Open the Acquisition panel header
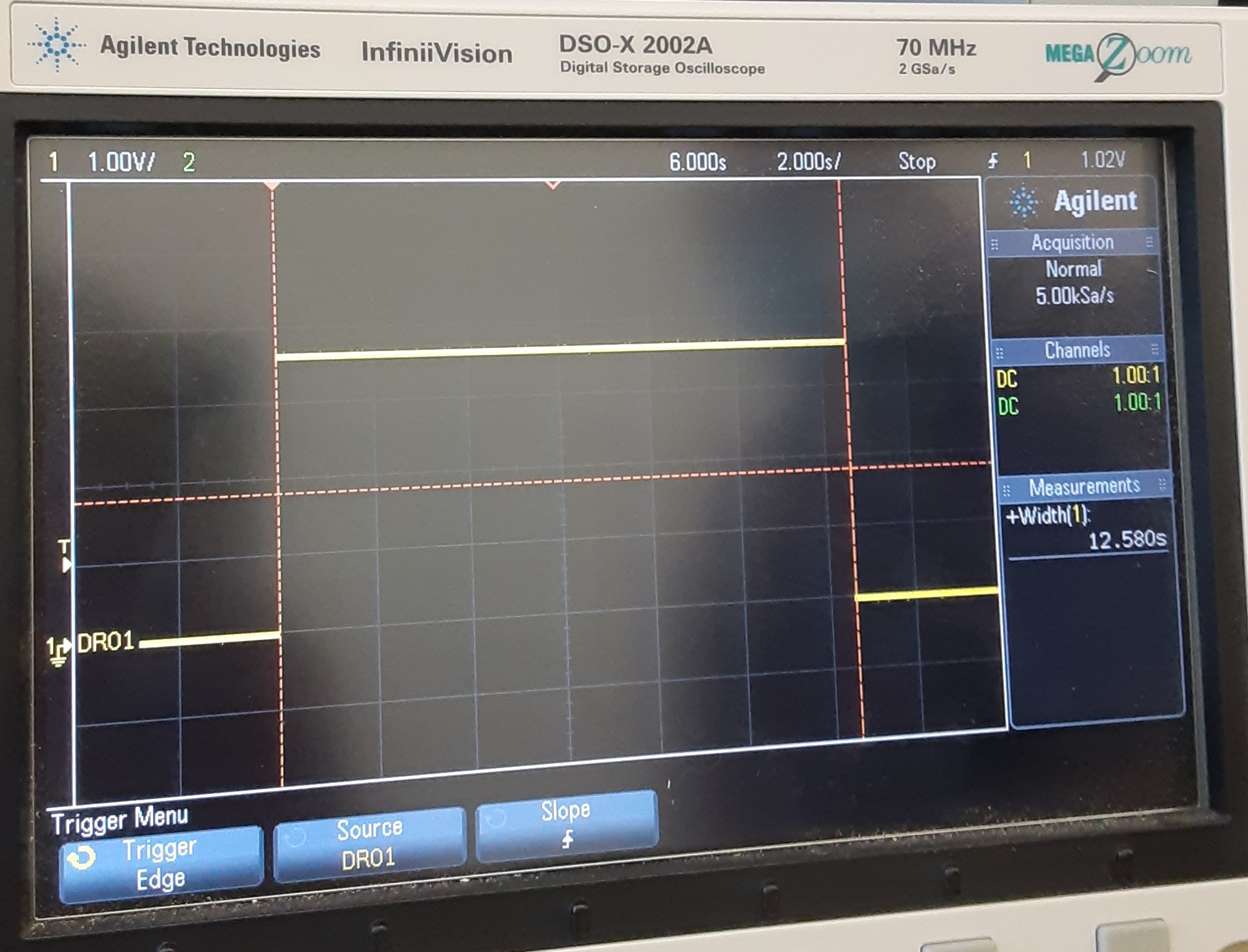1248x952 pixels. [x=1072, y=242]
